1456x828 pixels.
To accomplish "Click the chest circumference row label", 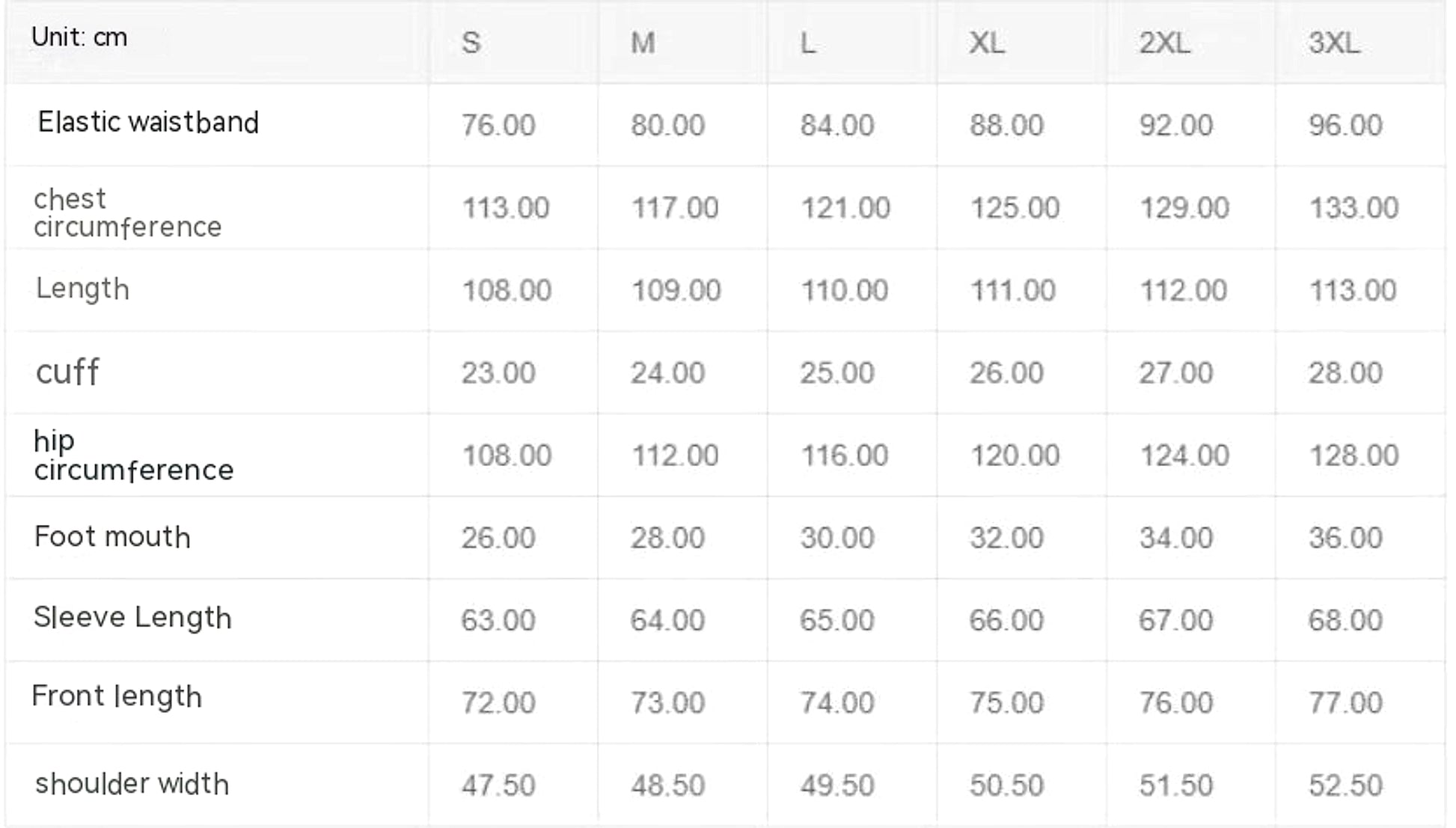I will click(127, 212).
